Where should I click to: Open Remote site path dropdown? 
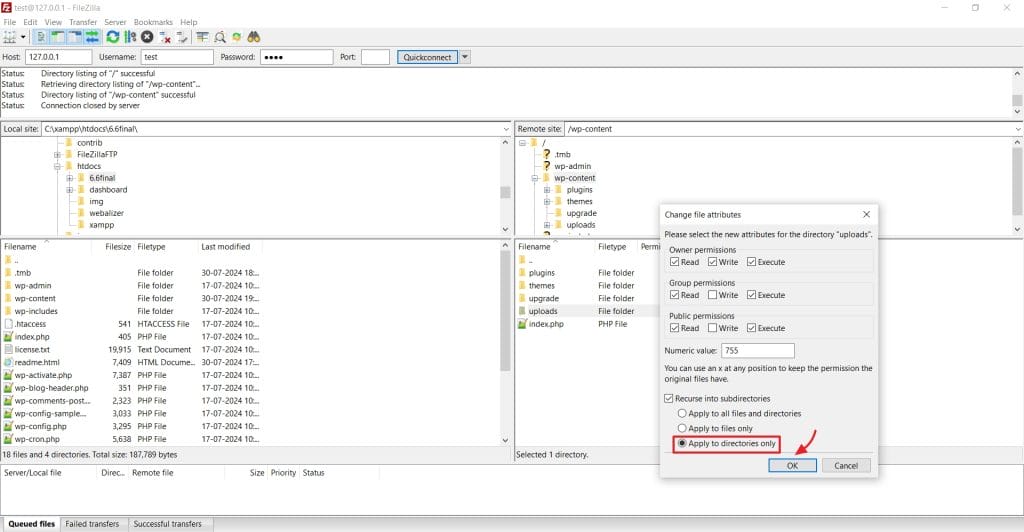[1017, 129]
